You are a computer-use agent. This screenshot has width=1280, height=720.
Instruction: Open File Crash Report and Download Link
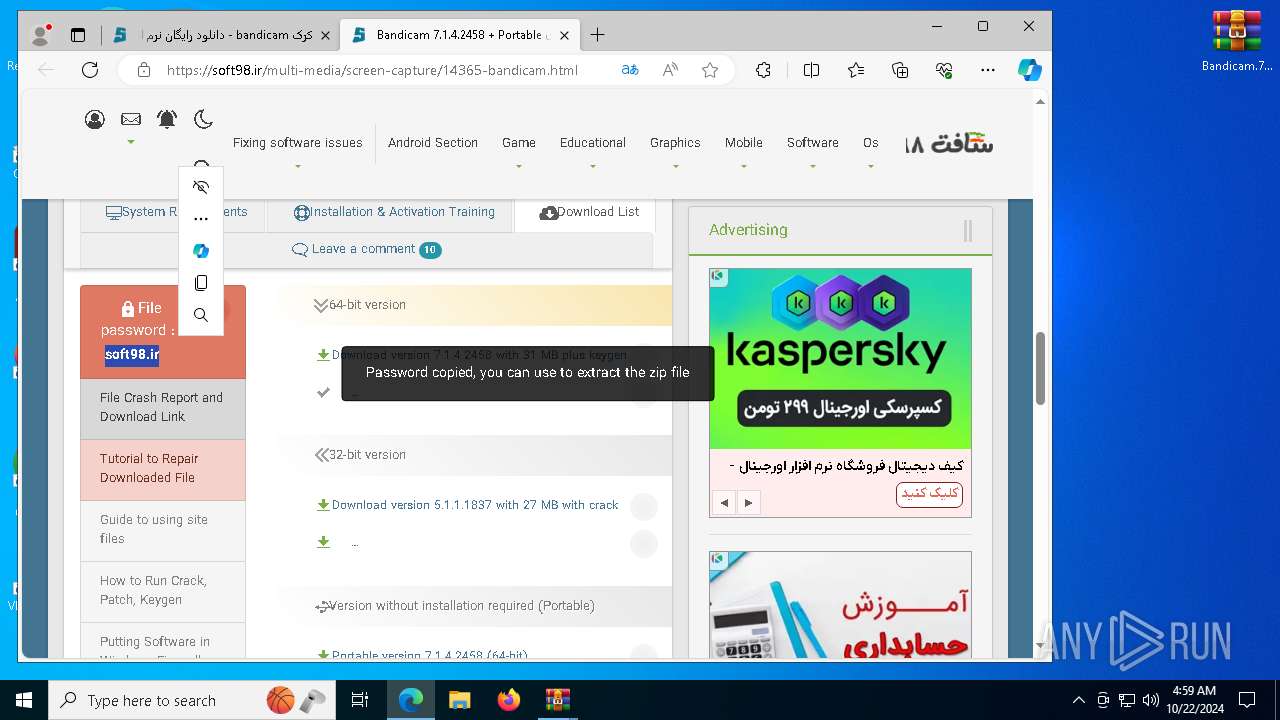click(x=162, y=408)
